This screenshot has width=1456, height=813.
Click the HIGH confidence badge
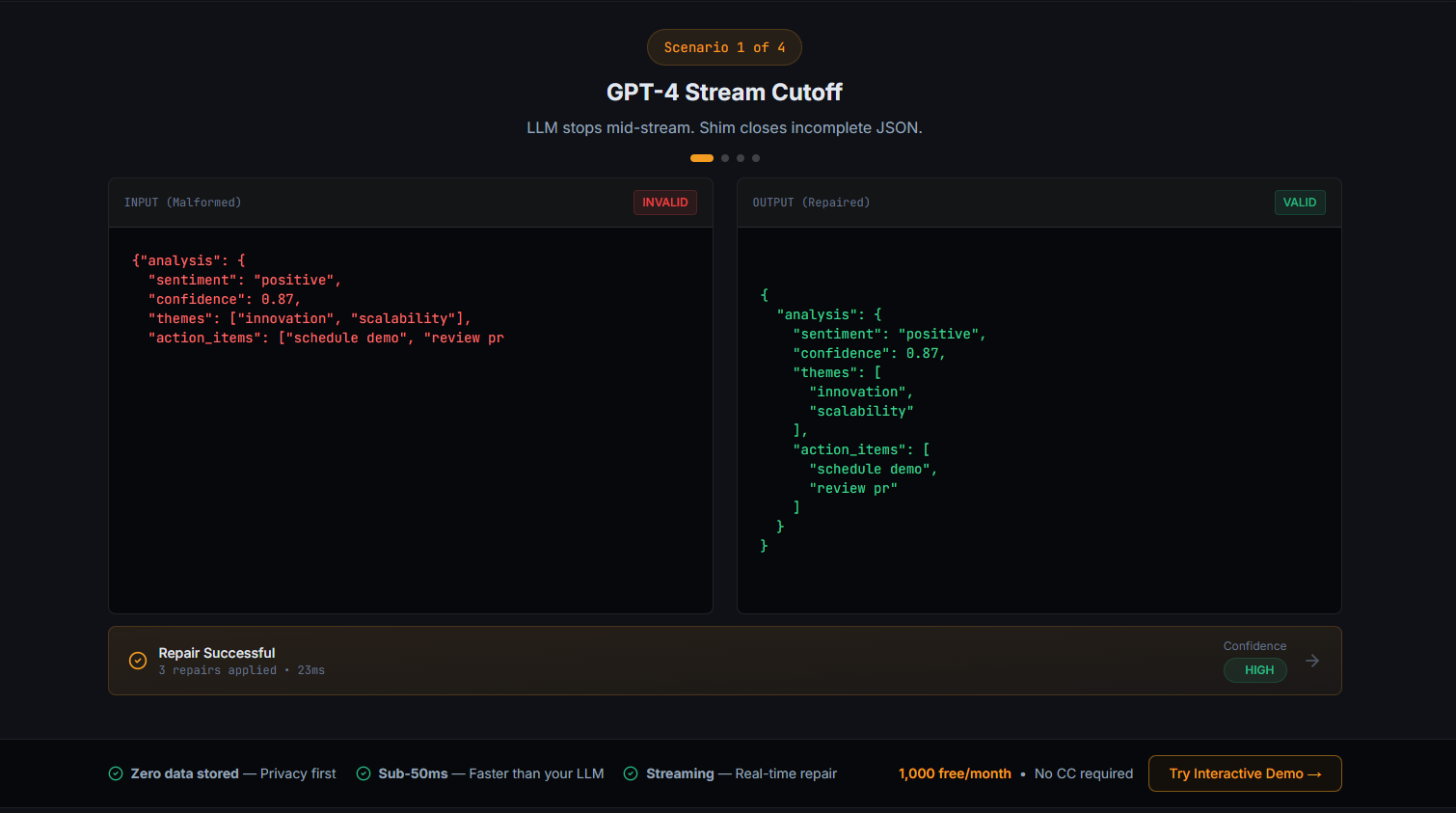point(1254,669)
